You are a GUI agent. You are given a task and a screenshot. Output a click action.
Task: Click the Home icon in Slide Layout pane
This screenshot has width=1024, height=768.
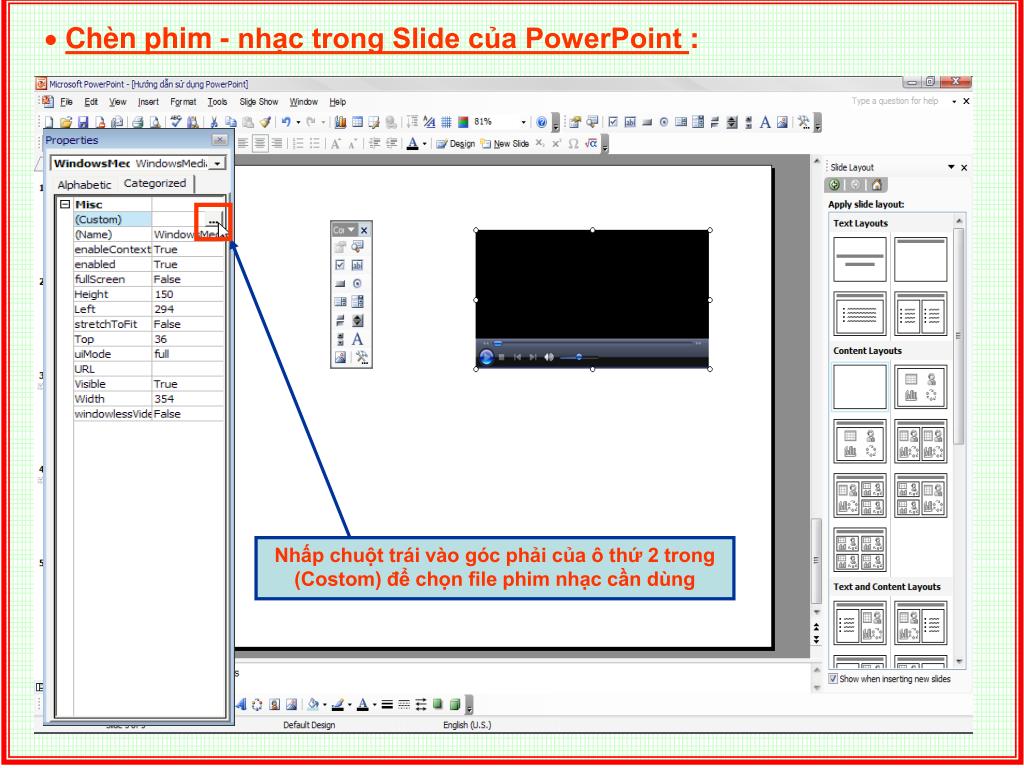(876, 185)
